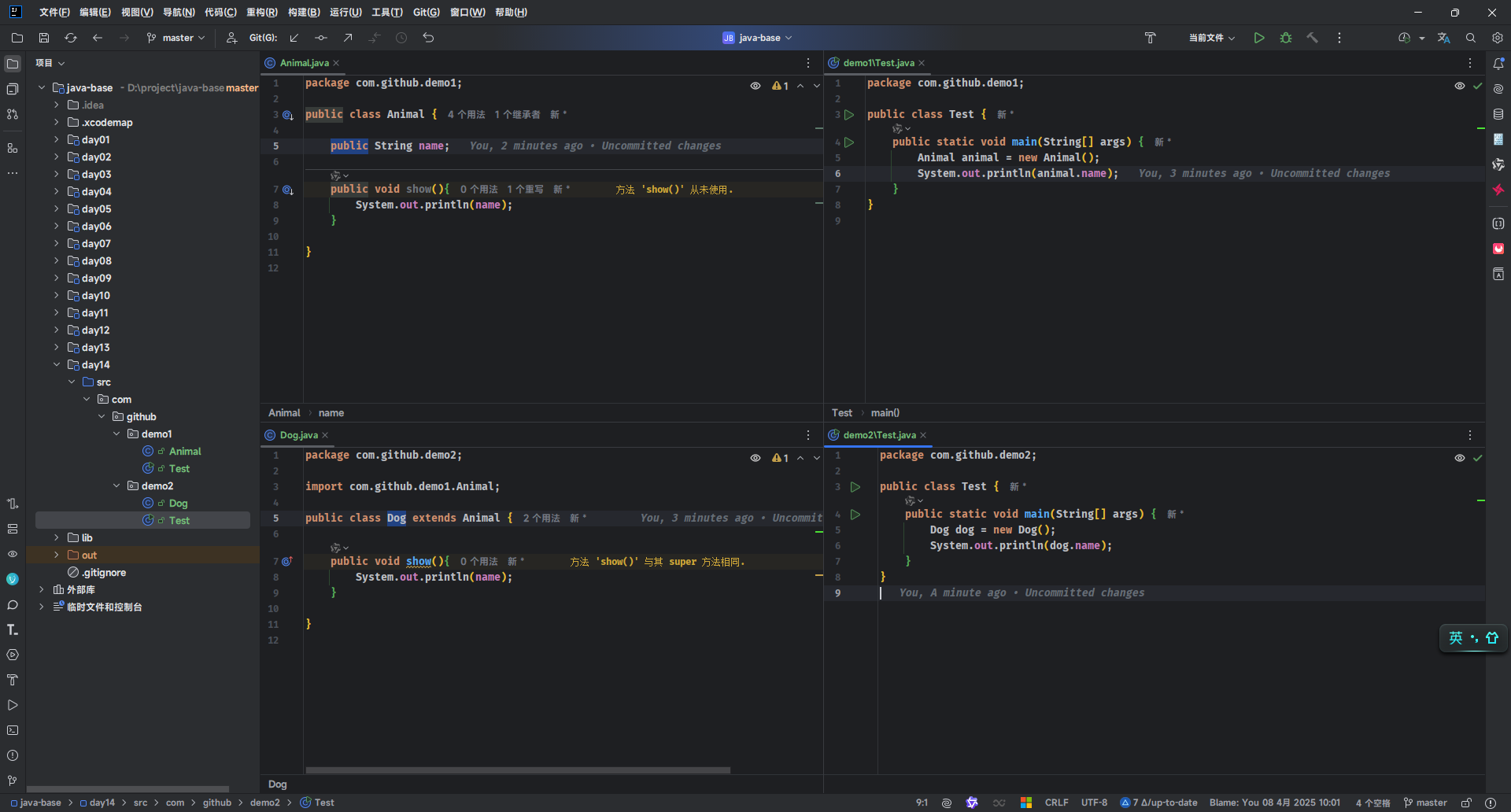Screen dimensions: 1511x812
Task: Open Notifications bell in right sidebar
Action: click(x=1498, y=64)
